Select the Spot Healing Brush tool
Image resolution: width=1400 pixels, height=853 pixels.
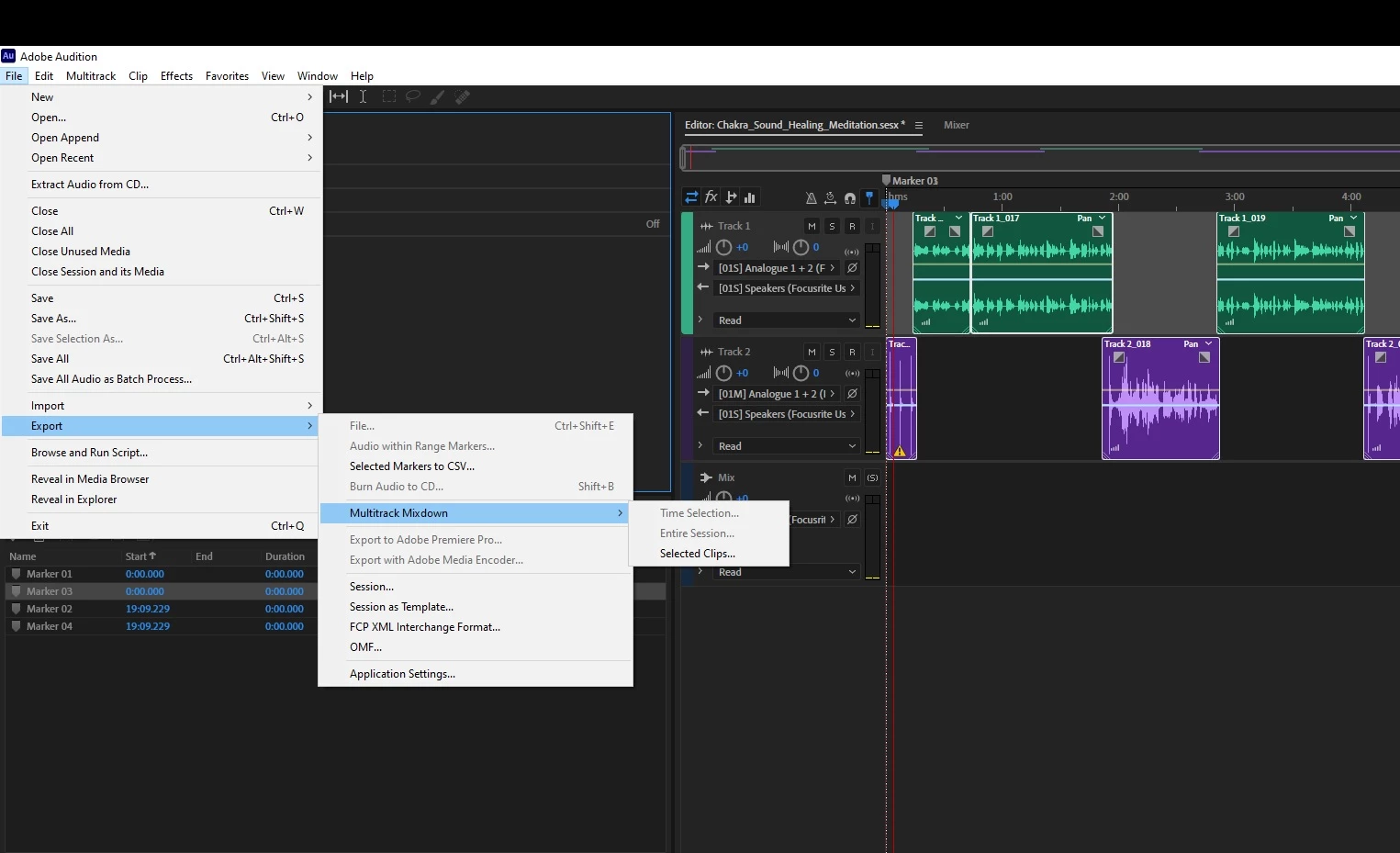(x=463, y=96)
